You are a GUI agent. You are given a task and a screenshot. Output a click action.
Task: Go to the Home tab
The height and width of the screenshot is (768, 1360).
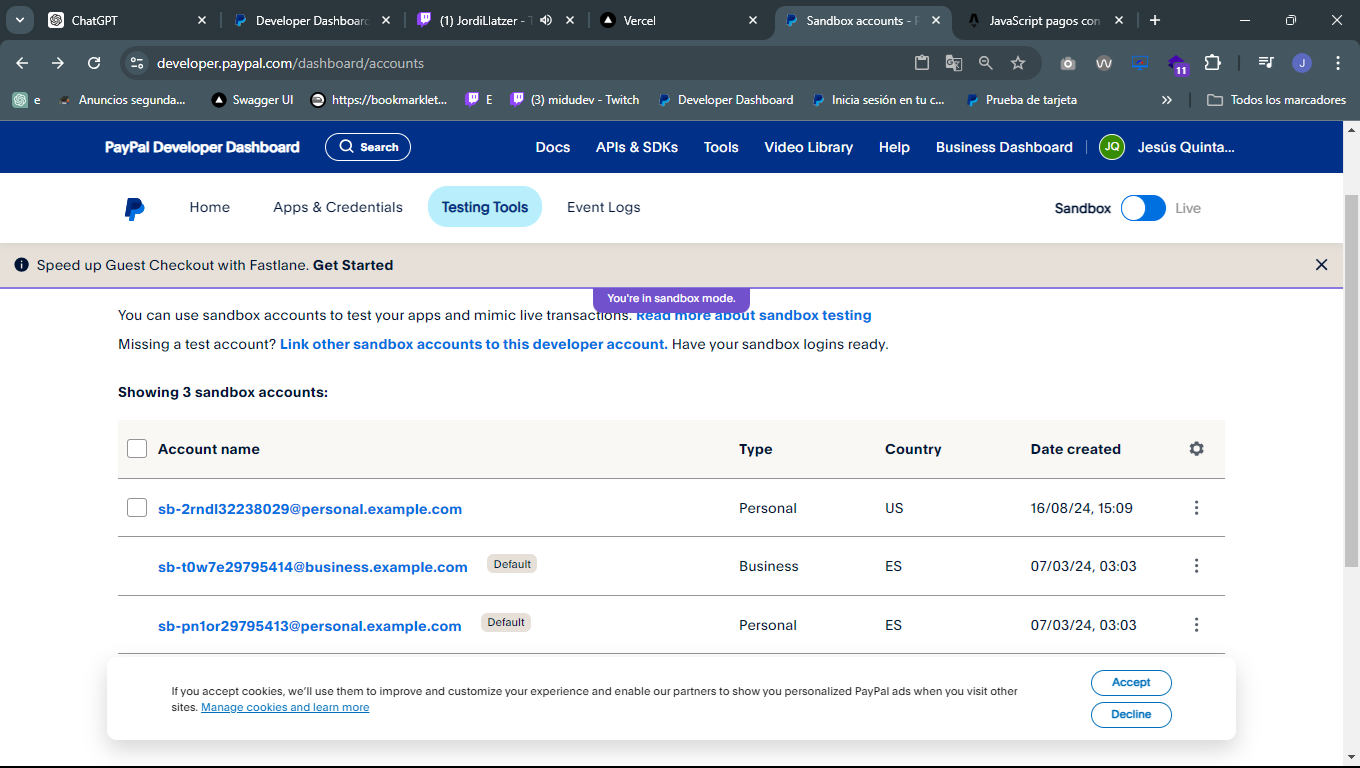[x=210, y=207]
